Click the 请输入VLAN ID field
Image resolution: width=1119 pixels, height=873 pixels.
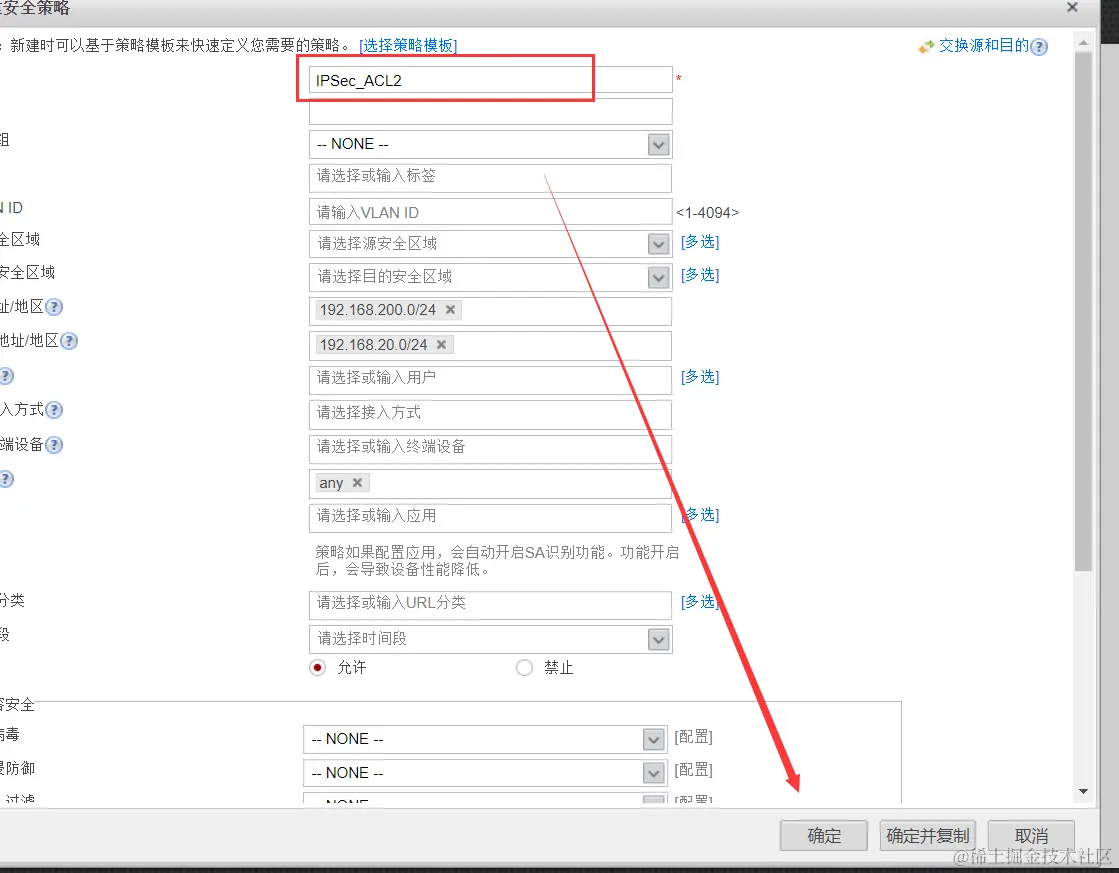point(491,212)
